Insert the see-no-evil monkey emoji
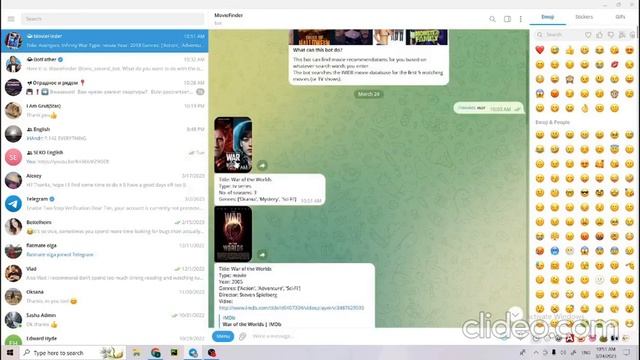 click(570, 79)
